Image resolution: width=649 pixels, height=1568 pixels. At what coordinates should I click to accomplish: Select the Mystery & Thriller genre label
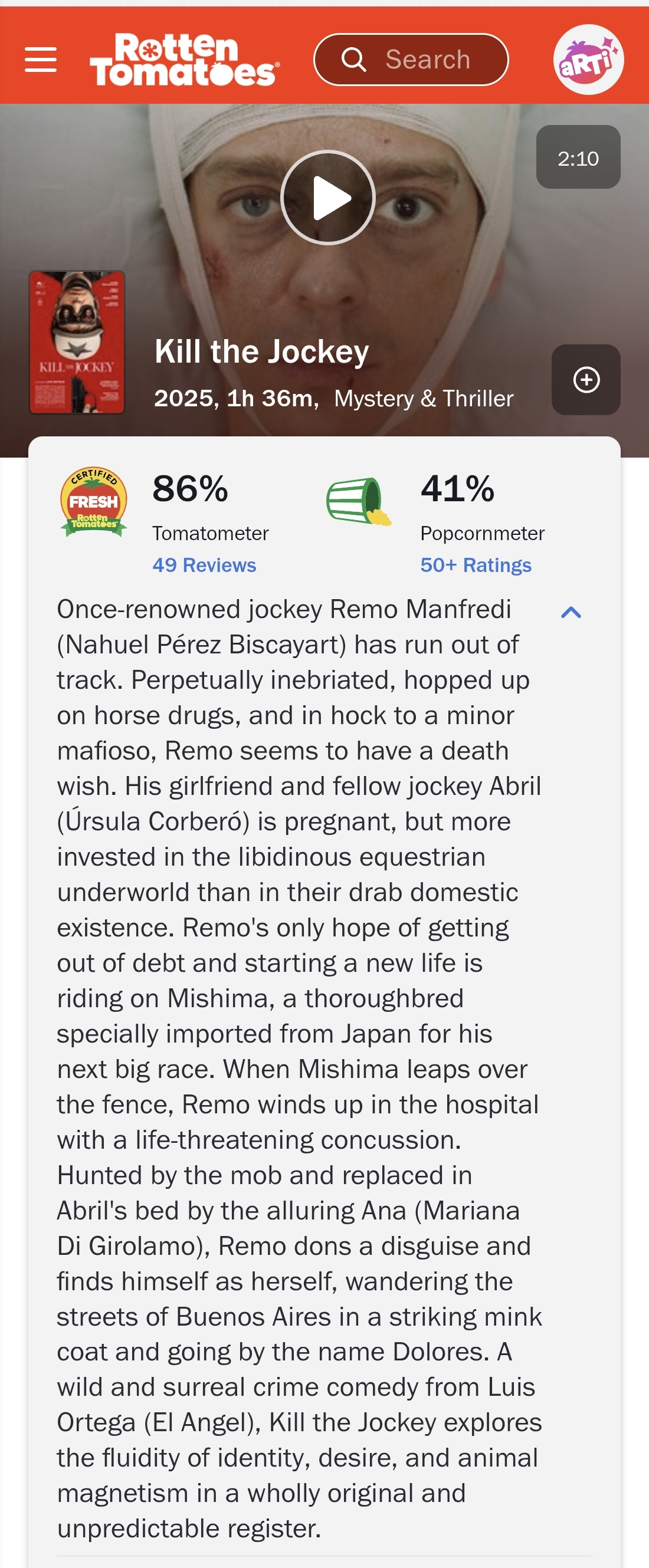(424, 398)
